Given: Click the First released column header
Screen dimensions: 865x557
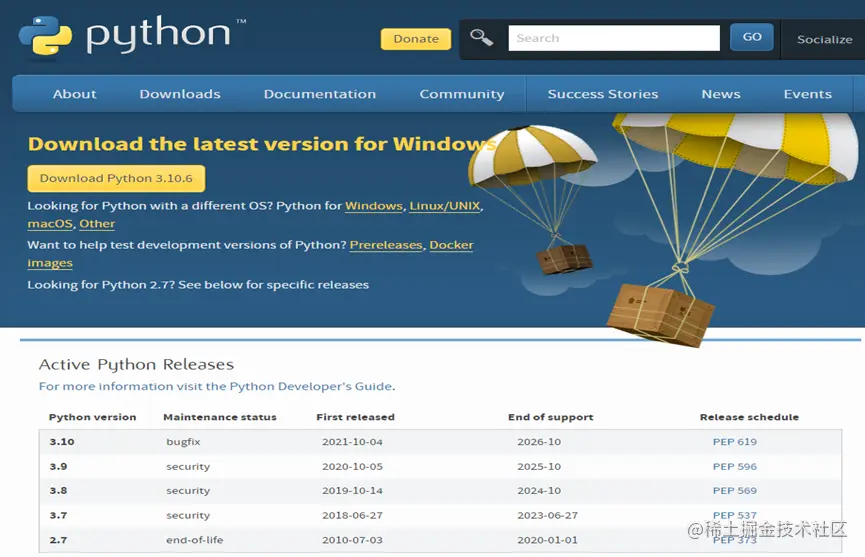Looking at the screenshot, I should [355, 417].
